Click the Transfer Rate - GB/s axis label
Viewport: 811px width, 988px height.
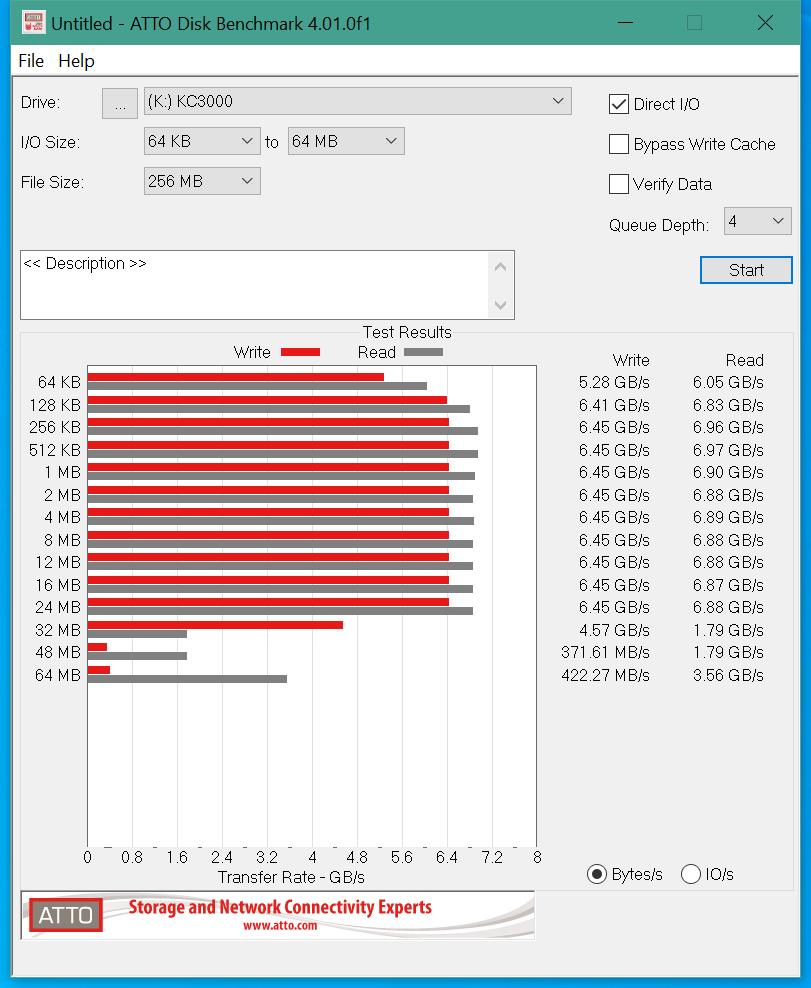[x=291, y=877]
